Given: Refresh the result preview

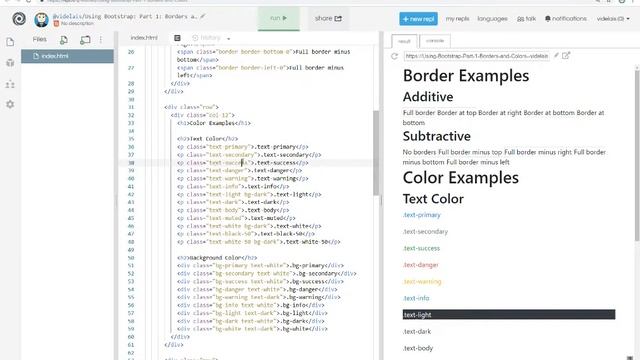Looking at the screenshot, I should (x=394, y=56).
